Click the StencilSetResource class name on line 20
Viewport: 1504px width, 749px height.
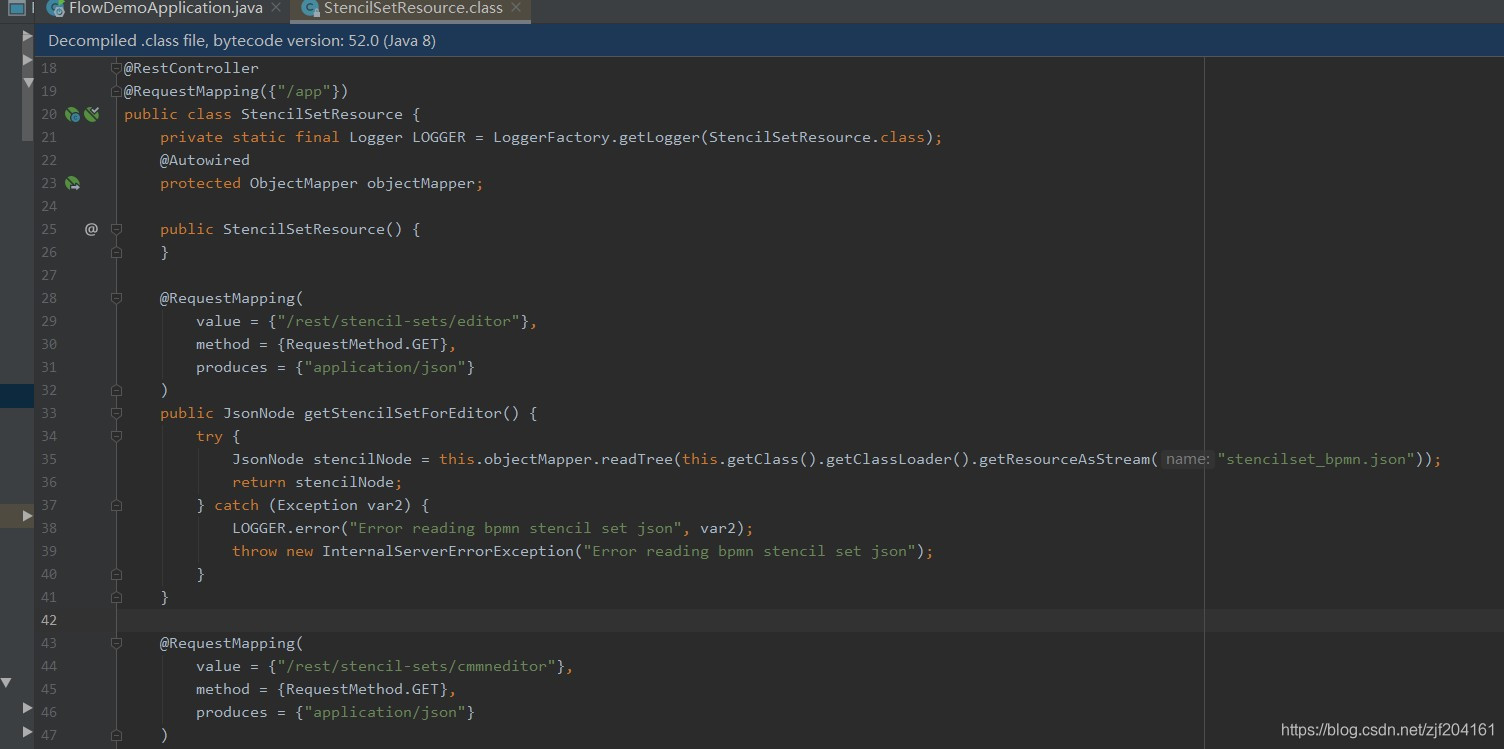[322, 114]
